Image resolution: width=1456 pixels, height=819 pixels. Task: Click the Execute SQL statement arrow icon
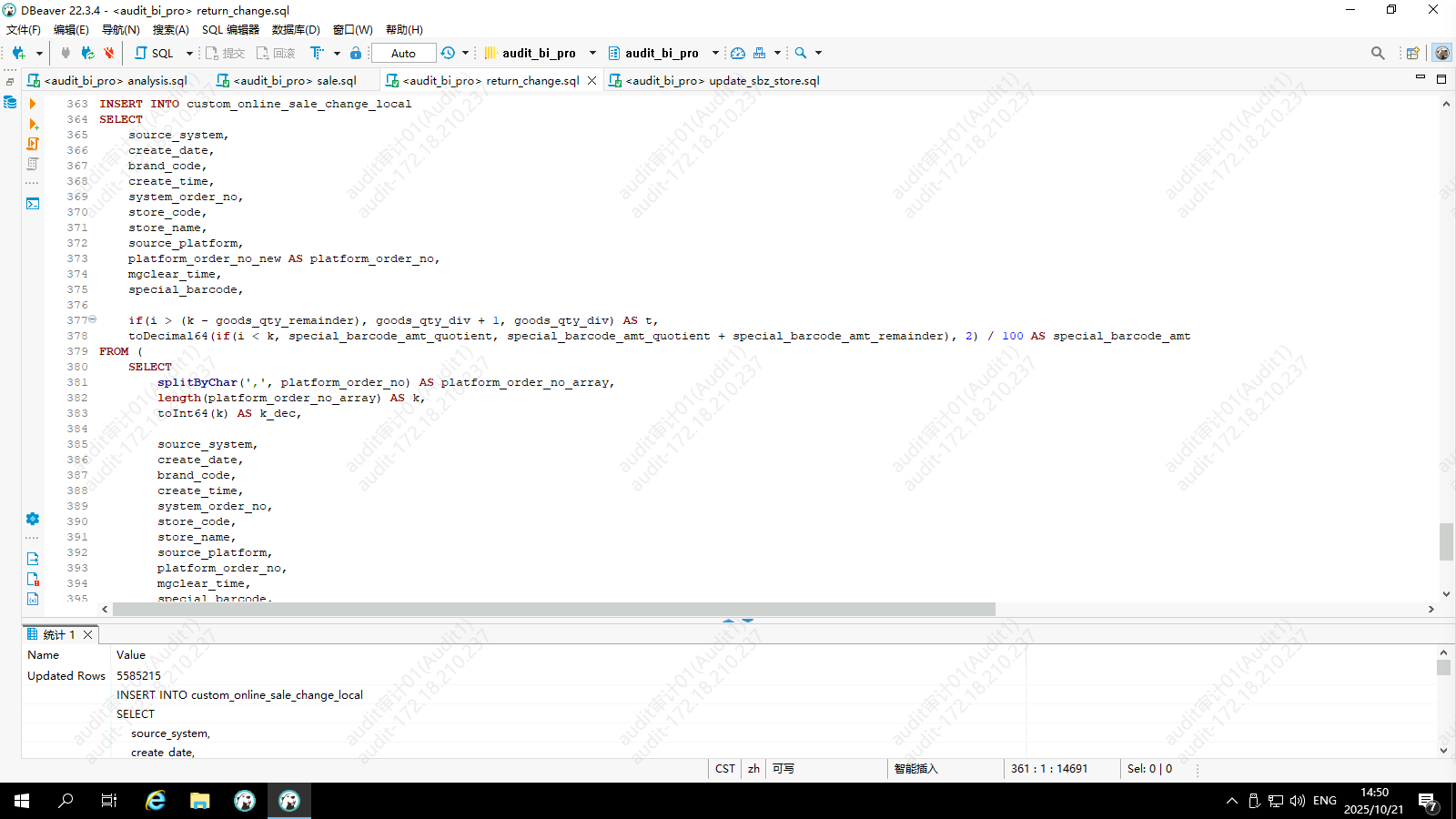click(x=33, y=104)
